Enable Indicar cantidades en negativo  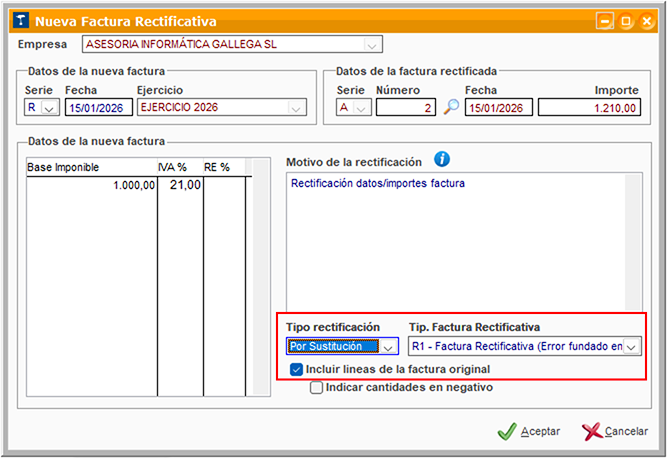(316, 387)
